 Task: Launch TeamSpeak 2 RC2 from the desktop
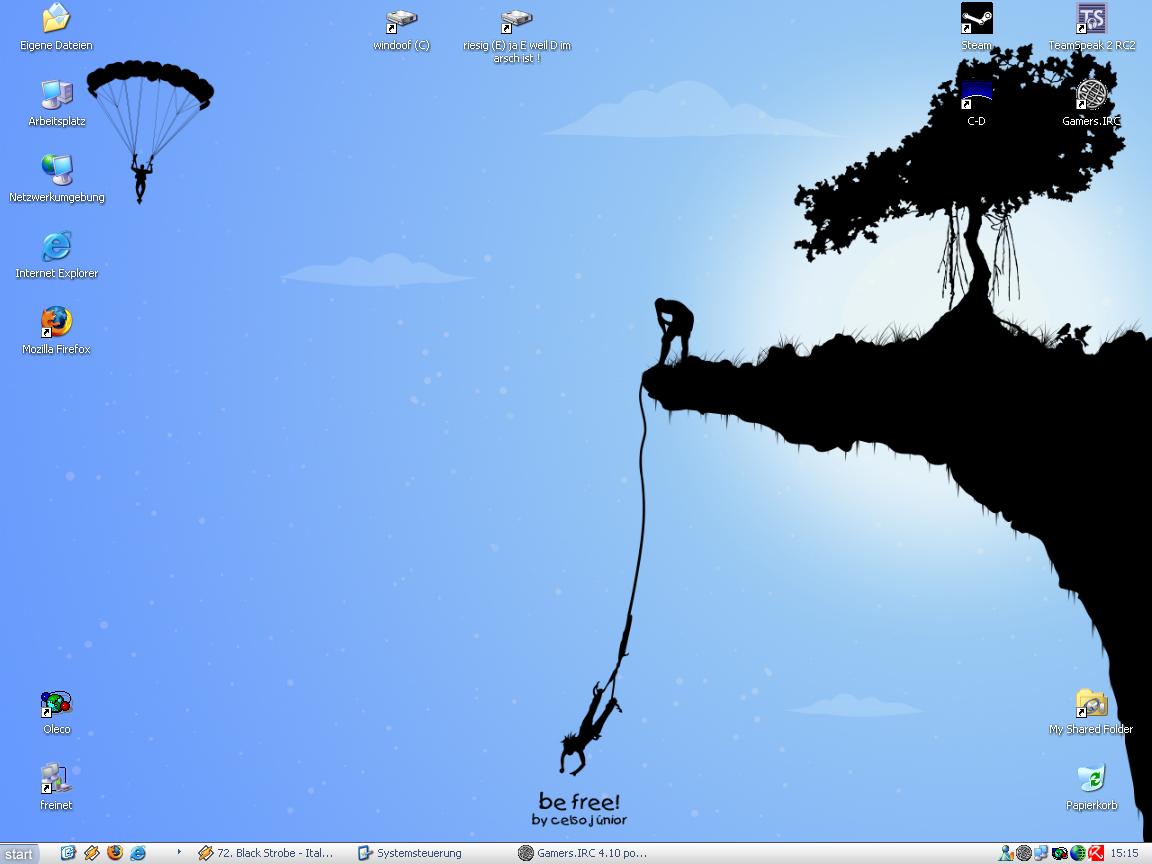click(x=1091, y=20)
